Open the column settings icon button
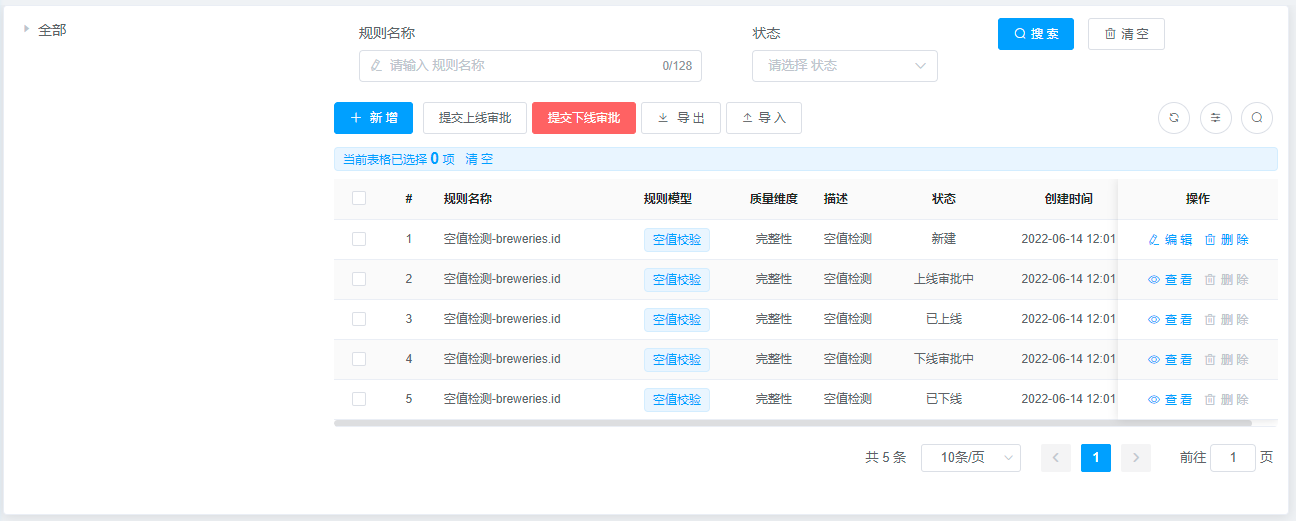 pos(1216,118)
